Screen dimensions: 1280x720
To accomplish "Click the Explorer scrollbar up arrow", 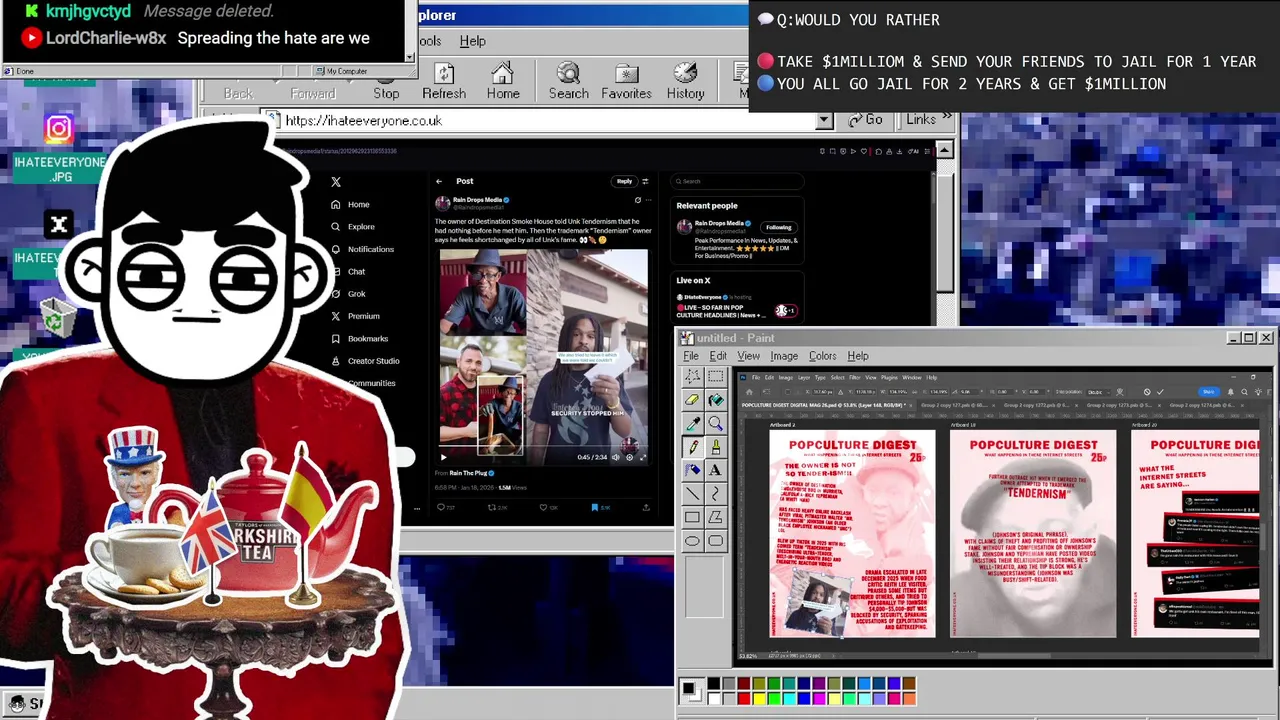I will pyautogui.click(x=945, y=151).
